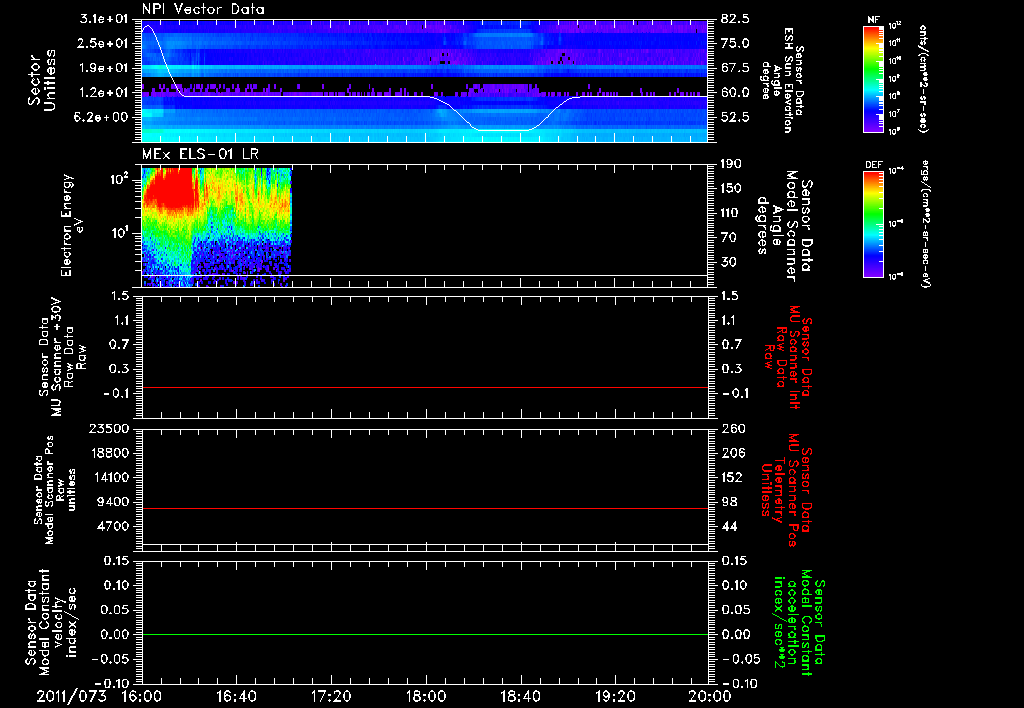Click the "NF" label above the color bar
1024x708 pixels.
(x=873, y=20)
